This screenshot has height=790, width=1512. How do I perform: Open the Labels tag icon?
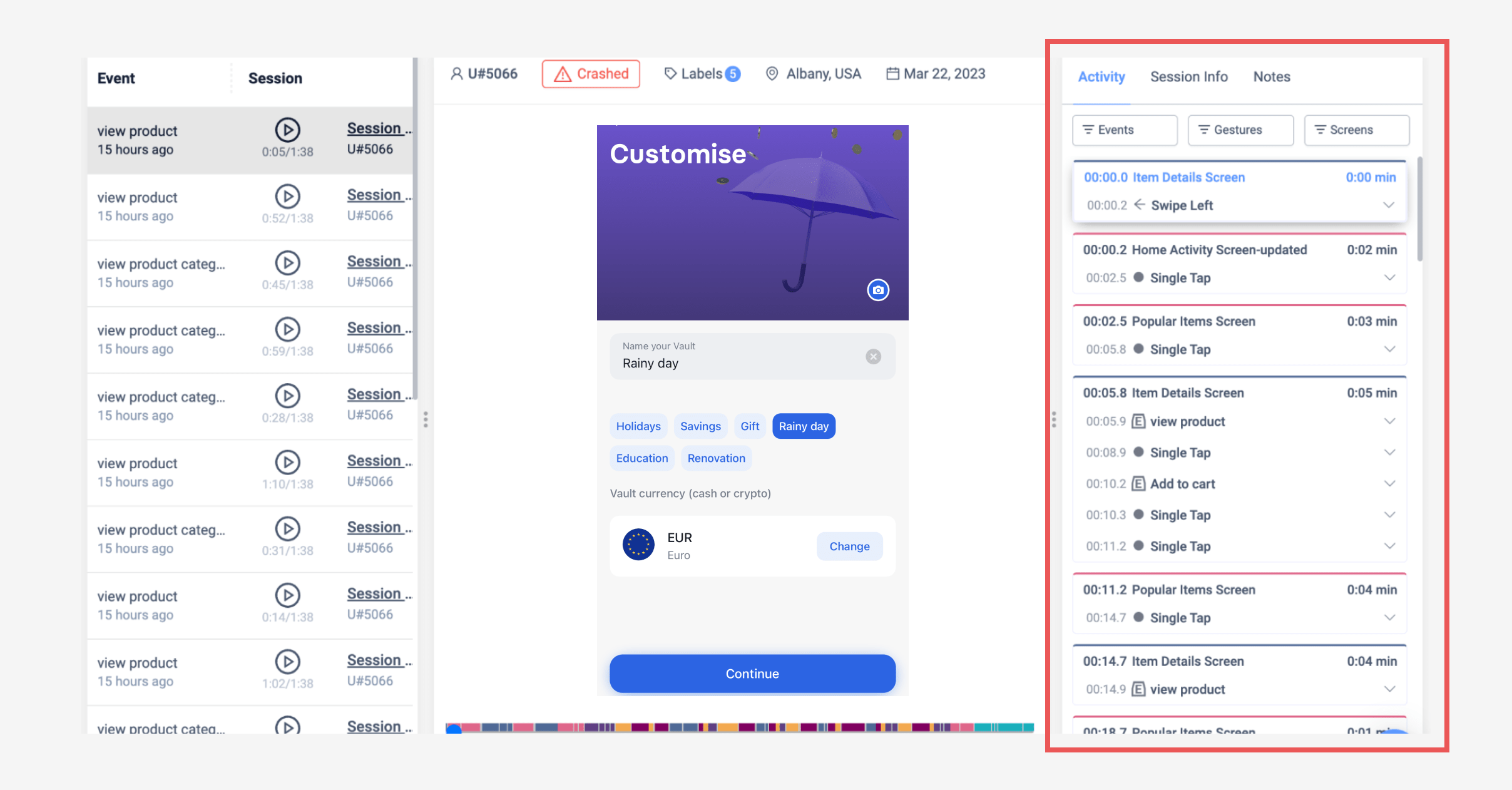[x=670, y=74]
